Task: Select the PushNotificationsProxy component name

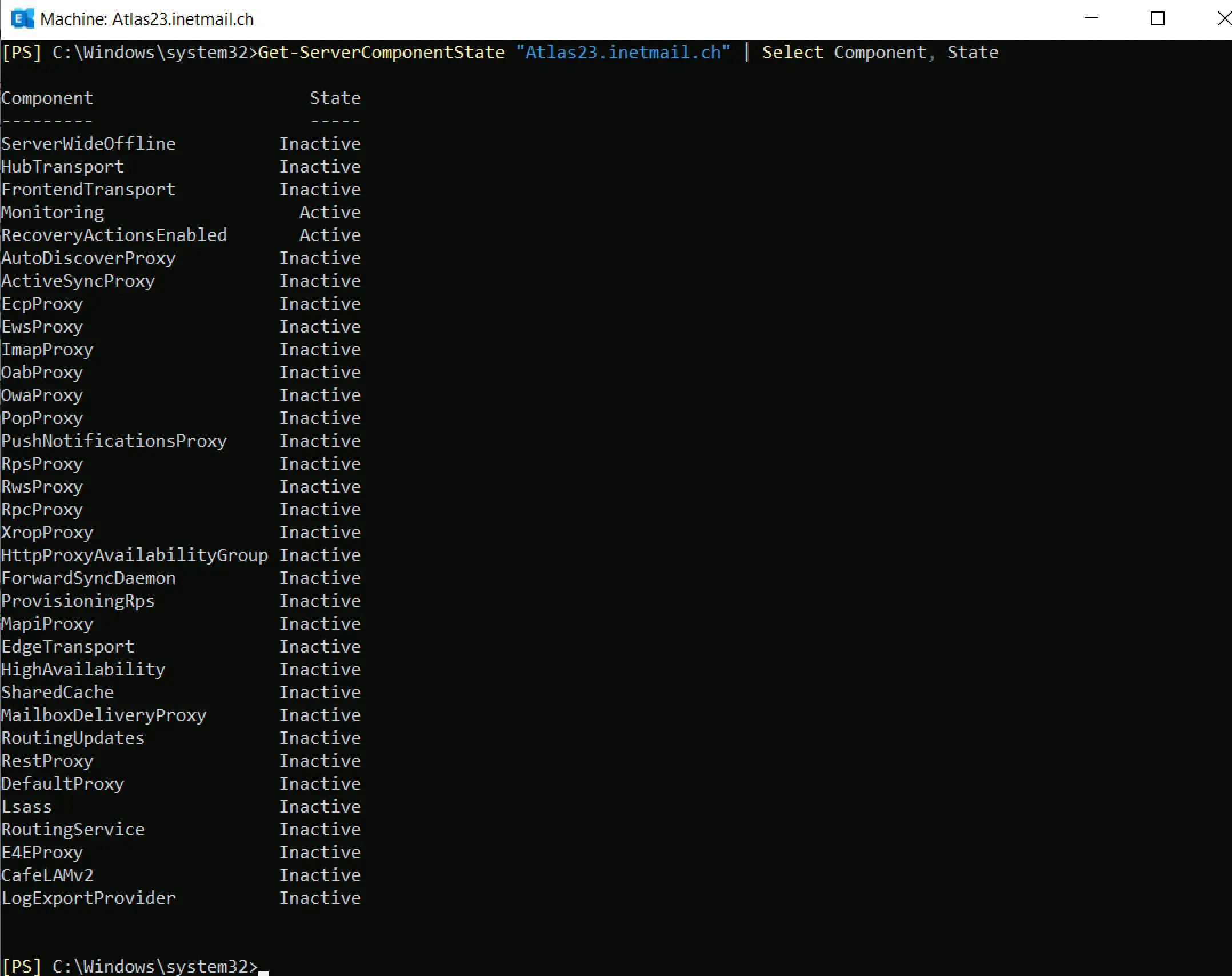Action: [x=114, y=441]
